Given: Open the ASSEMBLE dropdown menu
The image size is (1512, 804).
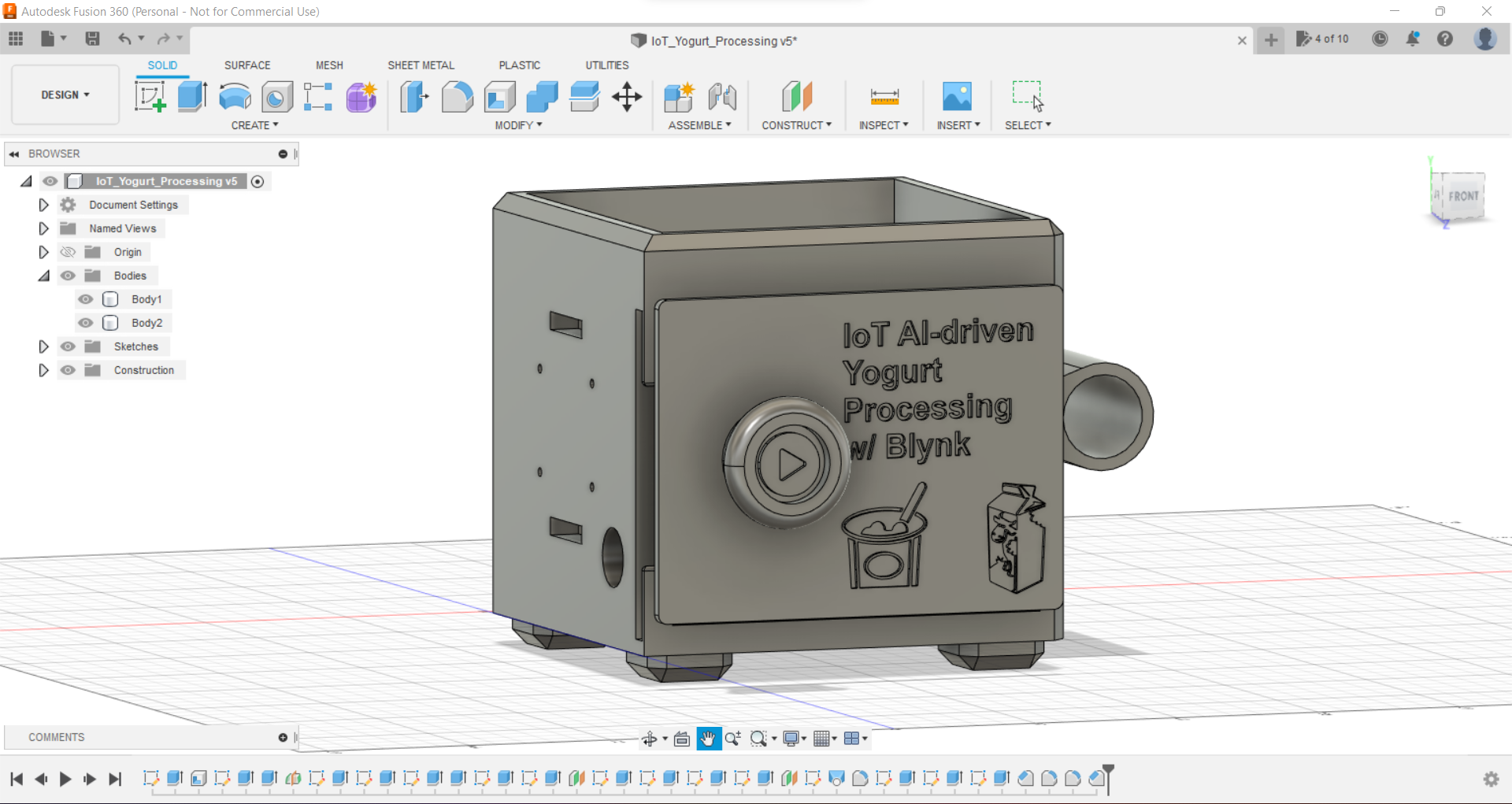Looking at the screenshot, I should 699,125.
